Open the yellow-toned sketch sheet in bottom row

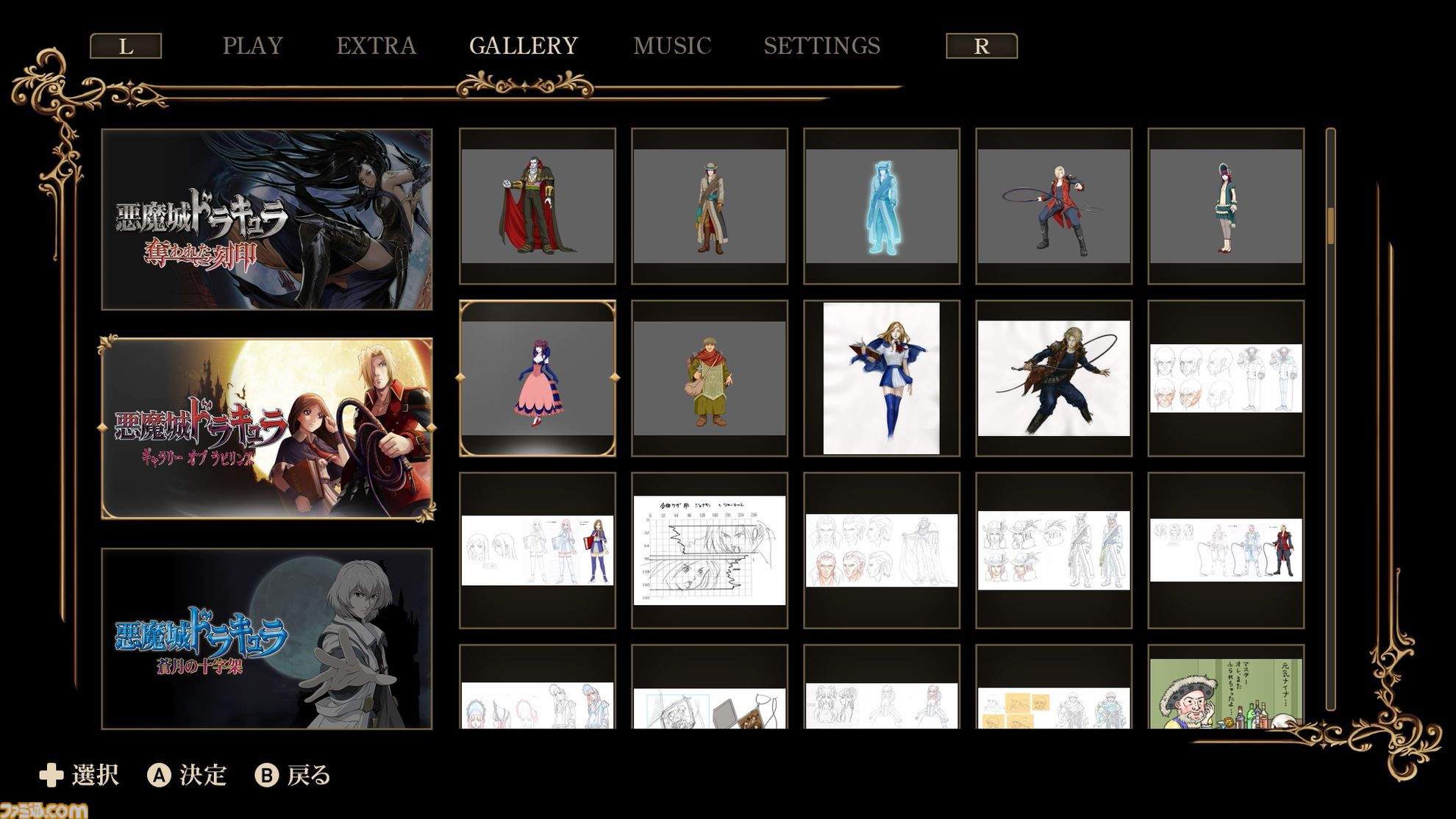click(x=1054, y=687)
